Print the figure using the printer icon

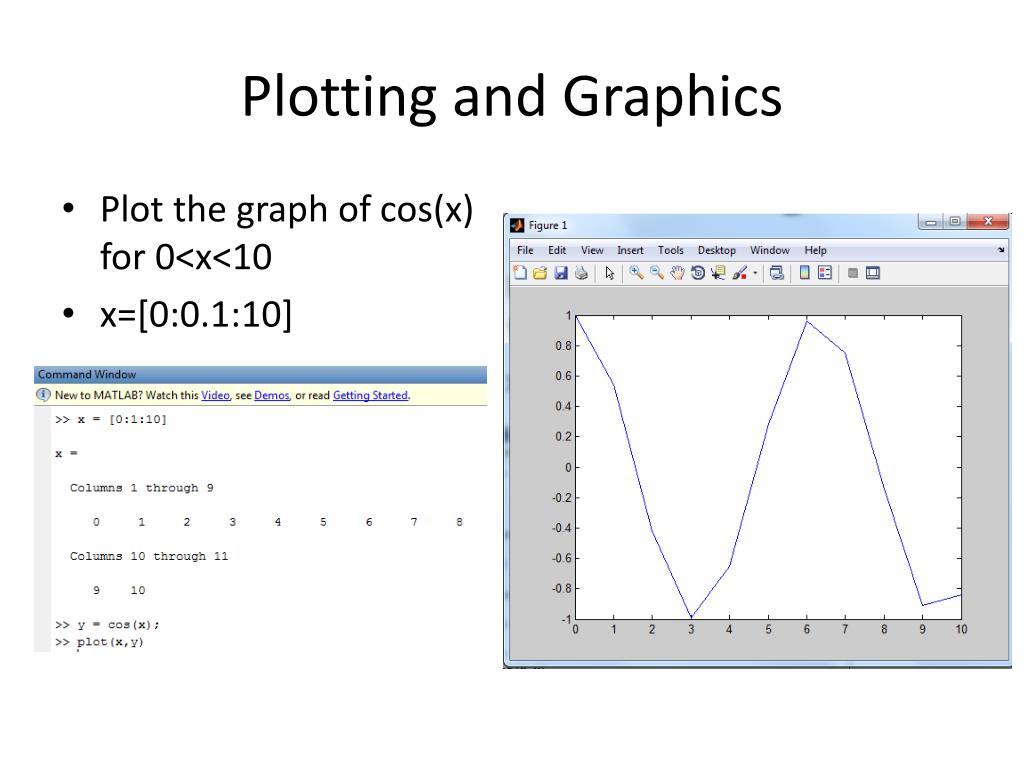pos(581,273)
